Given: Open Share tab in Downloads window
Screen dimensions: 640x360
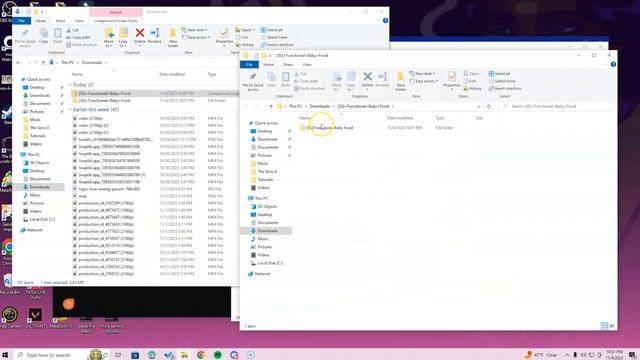Looking at the screenshot, I should (60, 20).
